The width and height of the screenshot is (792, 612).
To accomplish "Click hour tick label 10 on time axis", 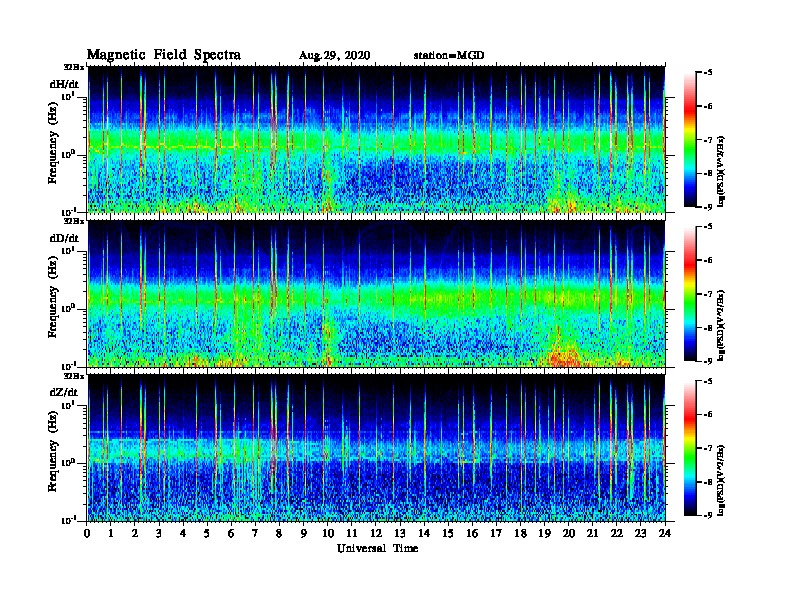I will click(x=328, y=534).
